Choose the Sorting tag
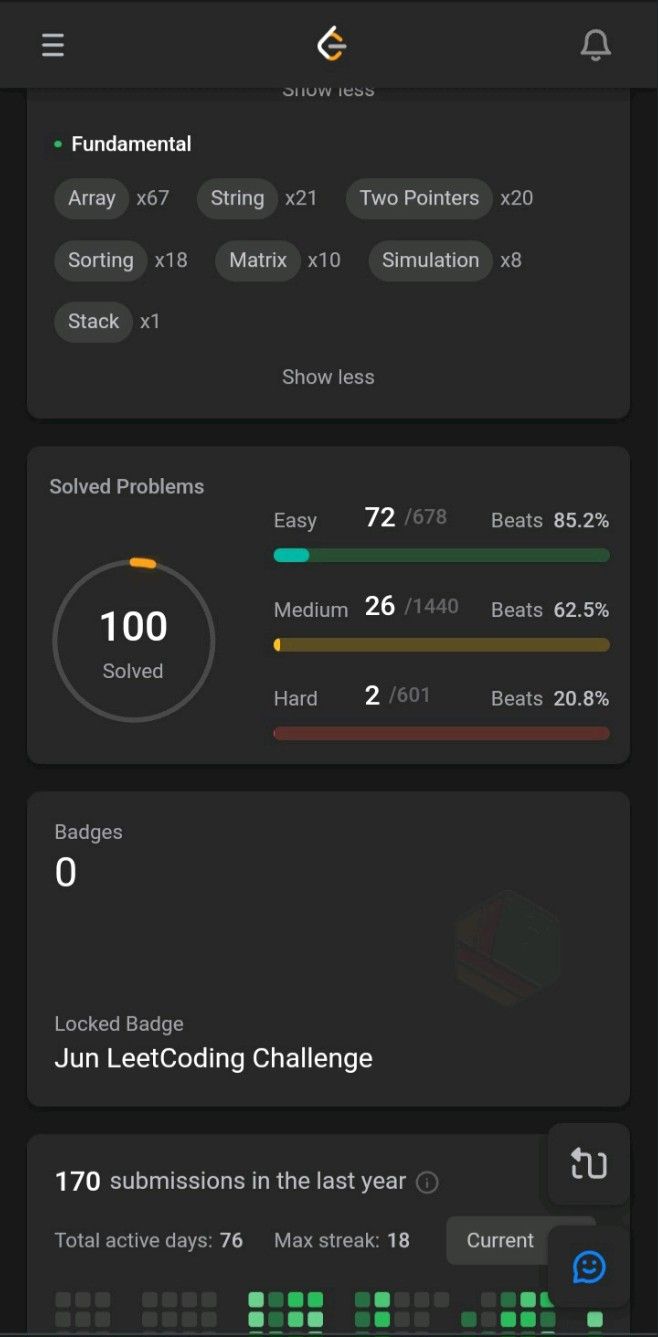The image size is (658, 1337). coord(101,260)
